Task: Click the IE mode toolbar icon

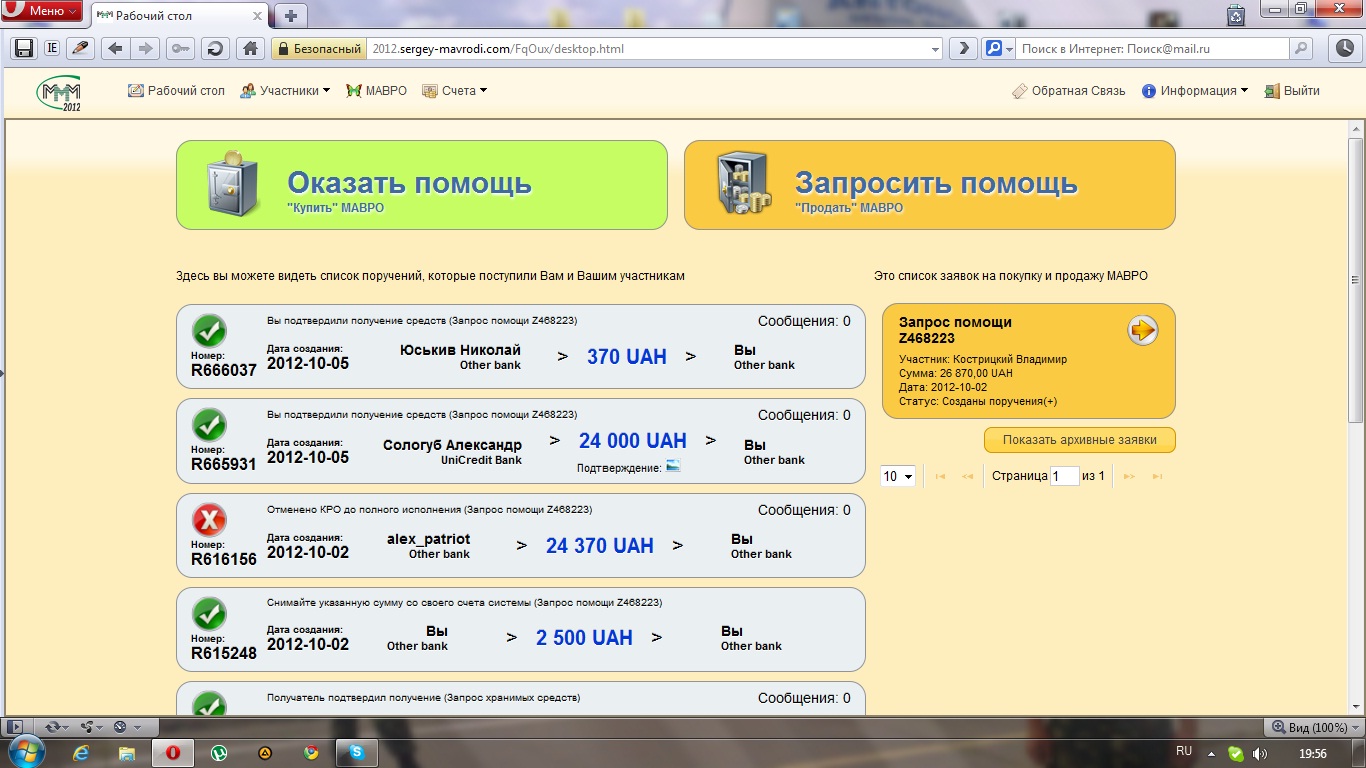Action: pyautogui.click(x=52, y=48)
